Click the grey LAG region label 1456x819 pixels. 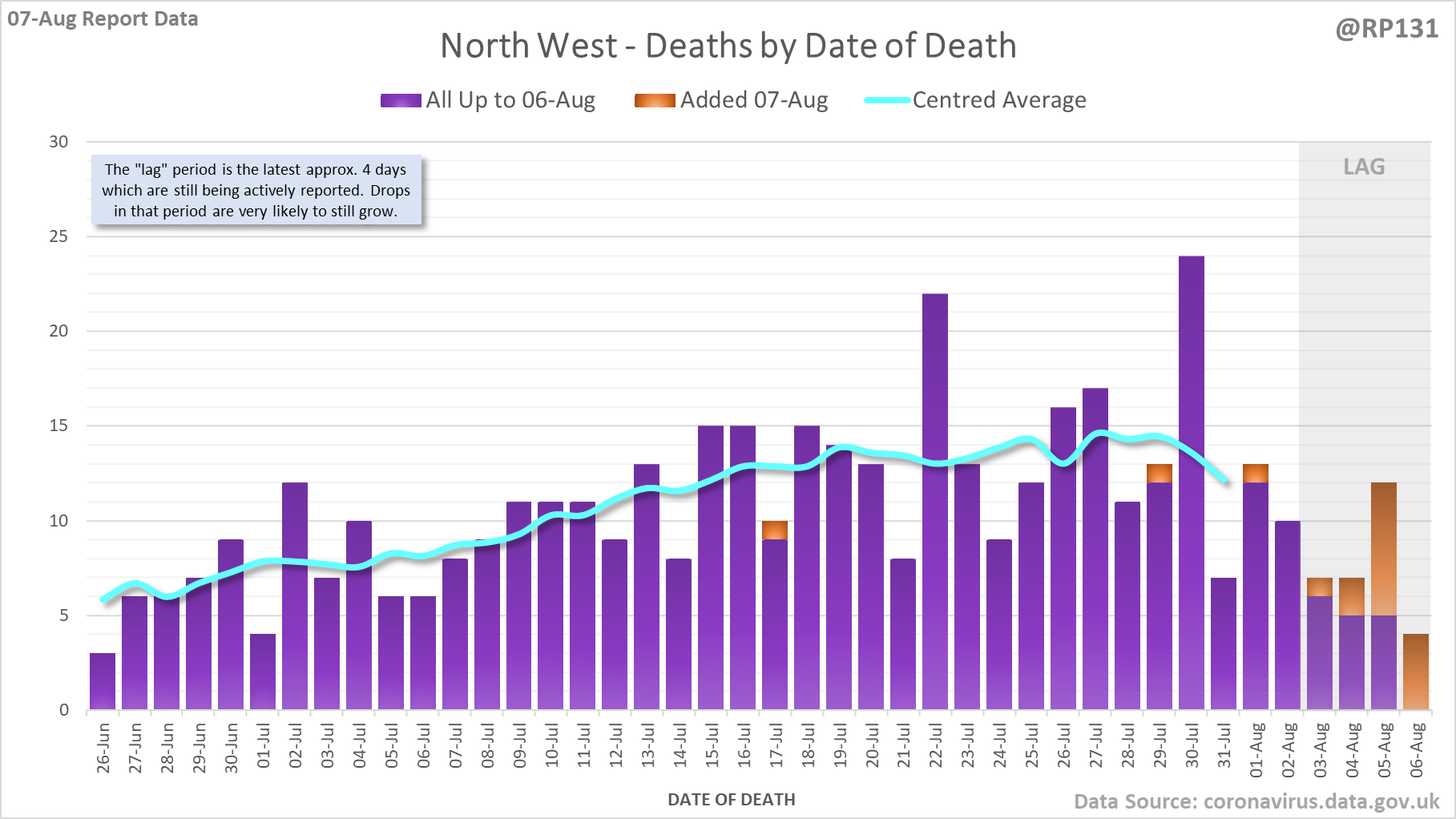click(x=1364, y=167)
